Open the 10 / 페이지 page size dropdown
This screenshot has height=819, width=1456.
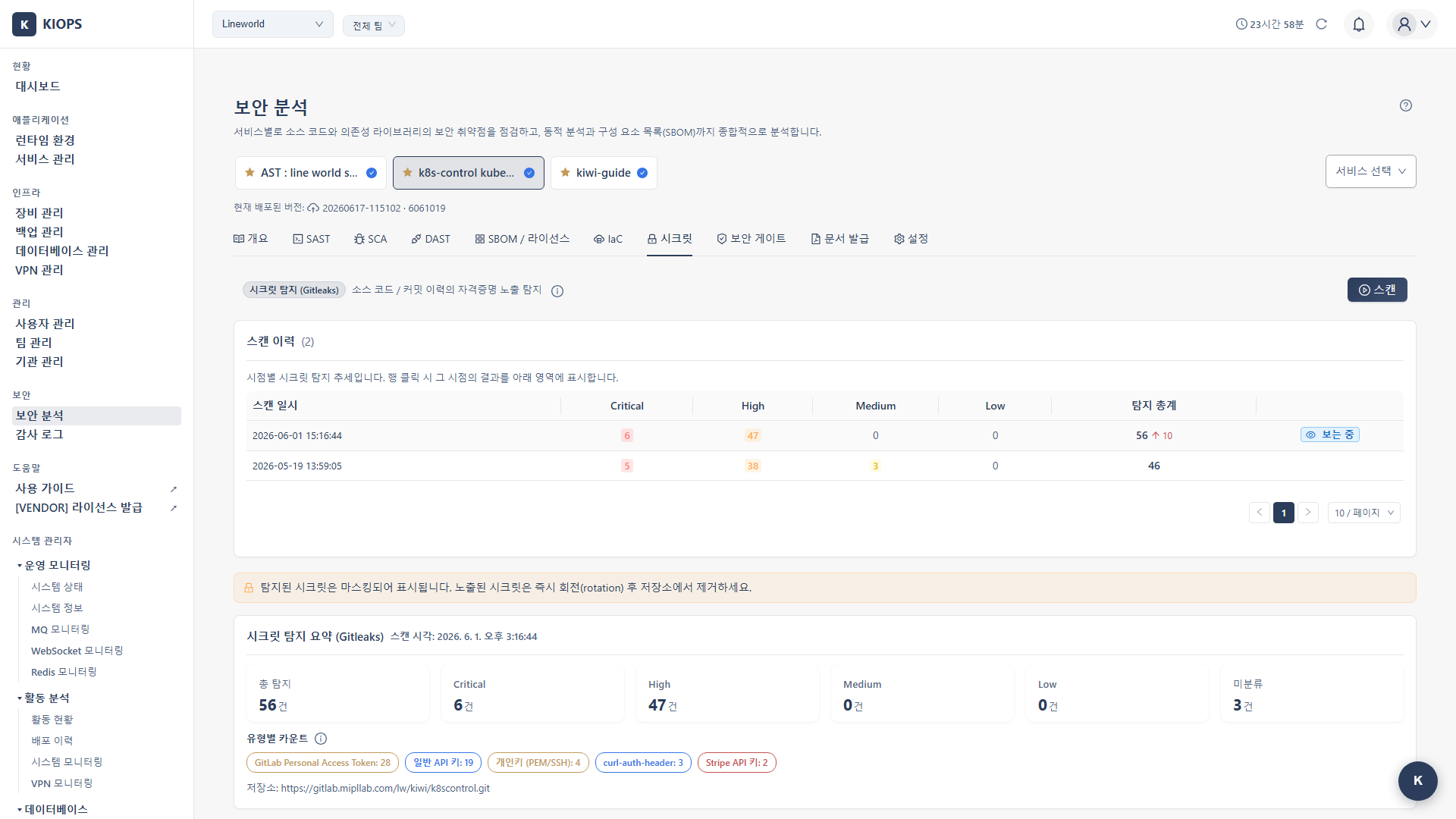(1364, 513)
